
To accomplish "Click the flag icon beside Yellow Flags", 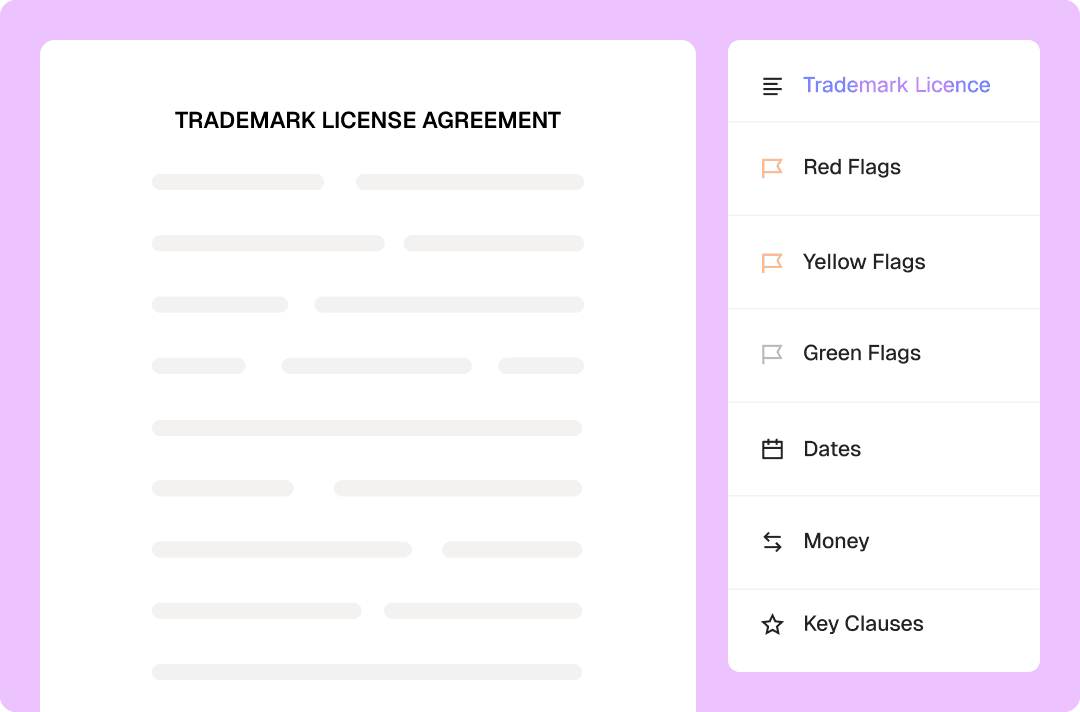I will (x=772, y=262).
